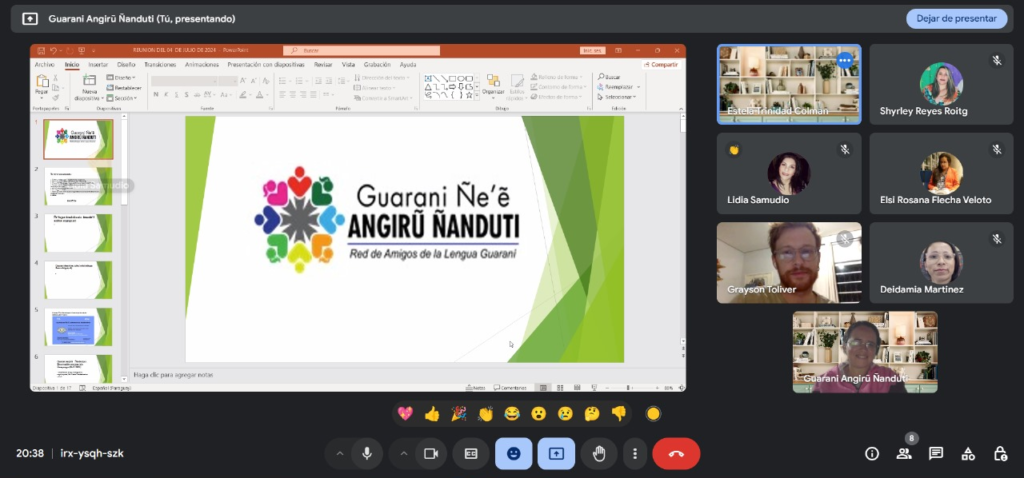Open Seleccionar dropdown
The image size is (1024, 478).
(618, 97)
